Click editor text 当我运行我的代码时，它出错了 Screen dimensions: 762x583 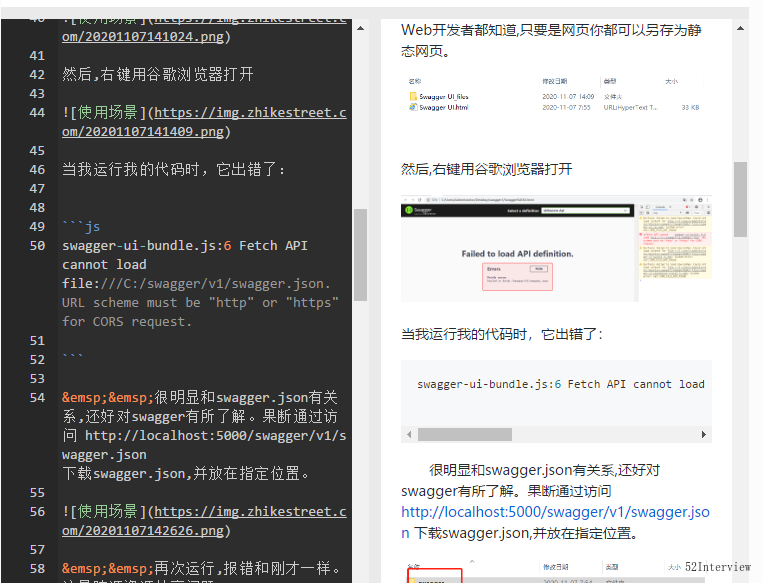pos(173,170)
